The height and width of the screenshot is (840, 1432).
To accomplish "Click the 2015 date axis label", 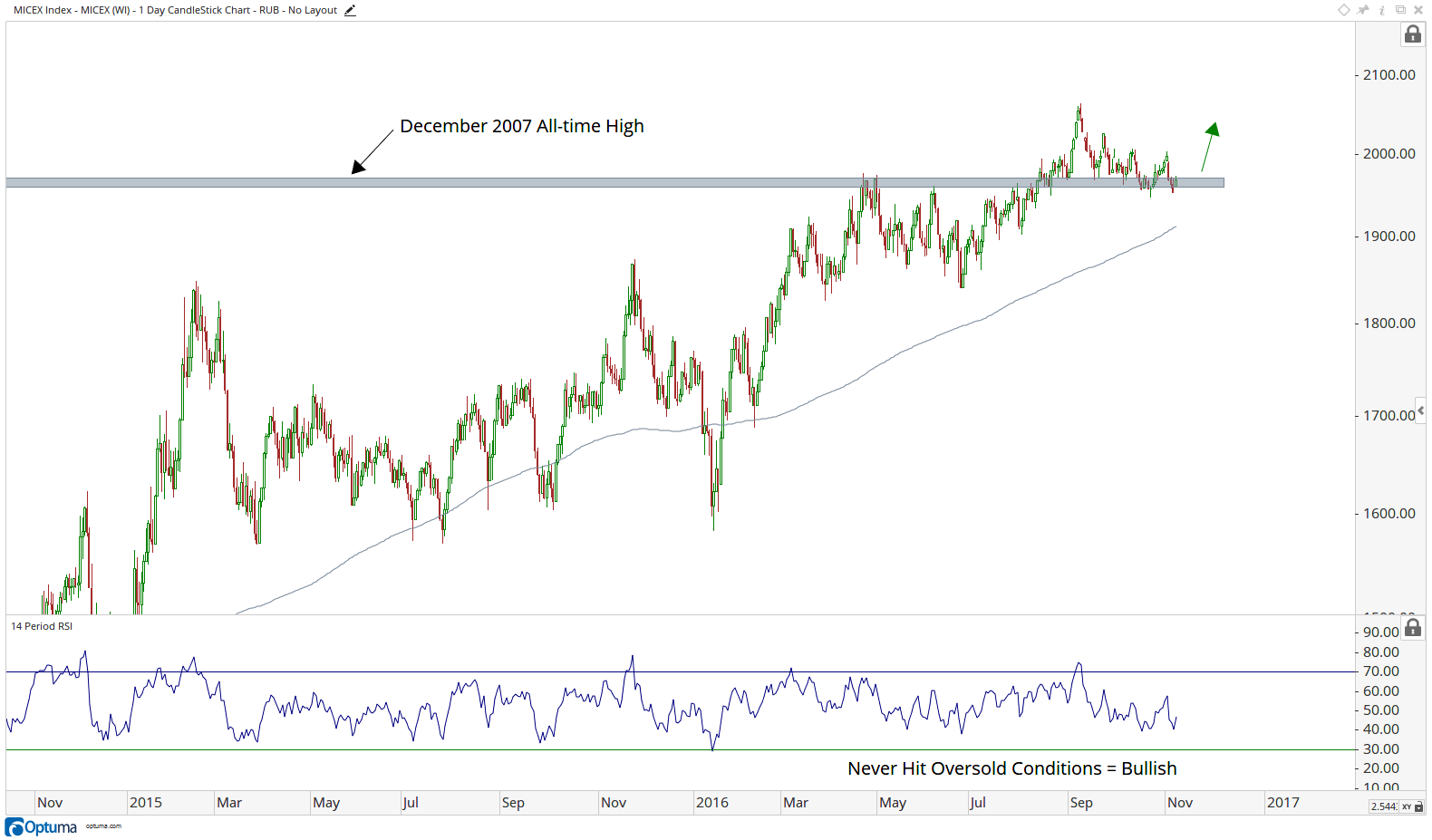I will click(146, 803).
